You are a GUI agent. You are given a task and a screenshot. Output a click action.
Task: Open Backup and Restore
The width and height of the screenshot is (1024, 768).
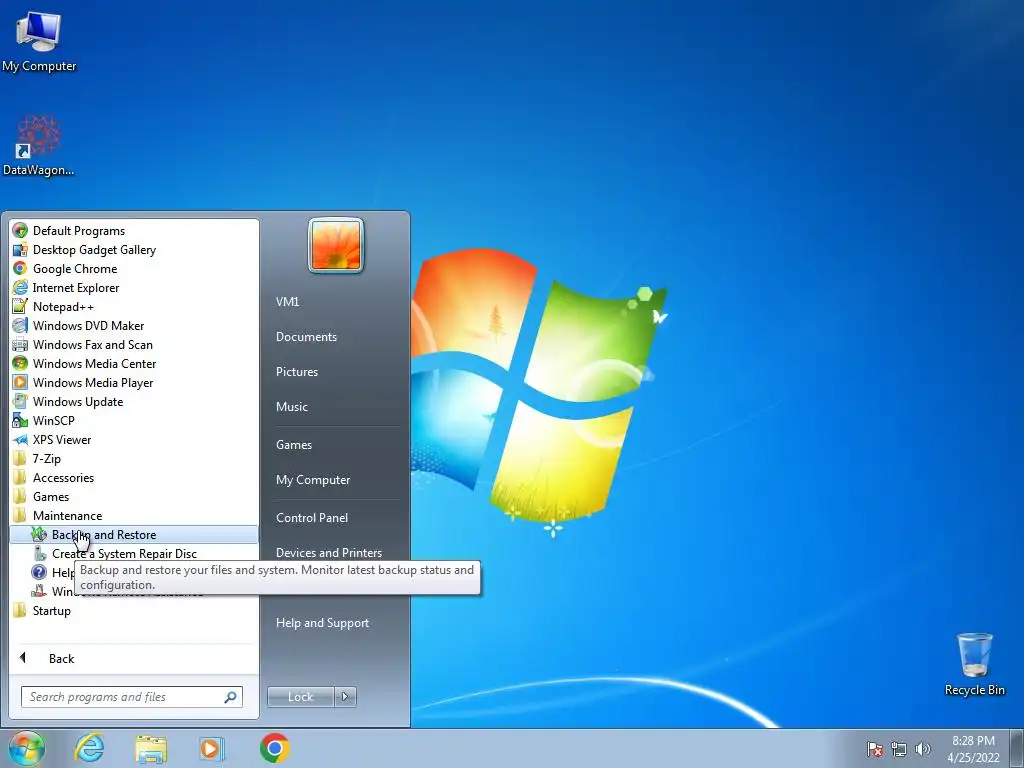134,534
